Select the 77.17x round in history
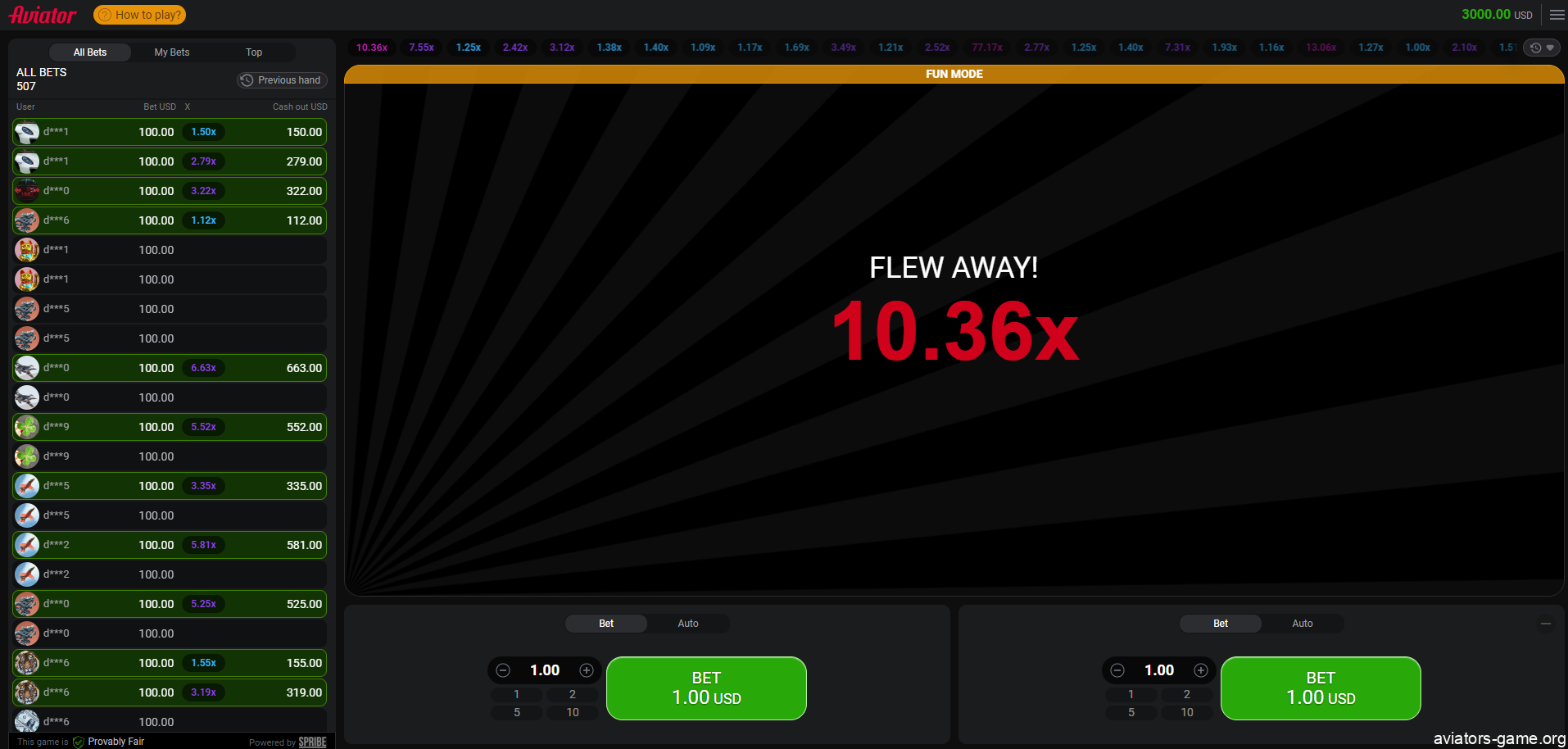The width and height of the screenshot is (1568, 749). (987, 48)
